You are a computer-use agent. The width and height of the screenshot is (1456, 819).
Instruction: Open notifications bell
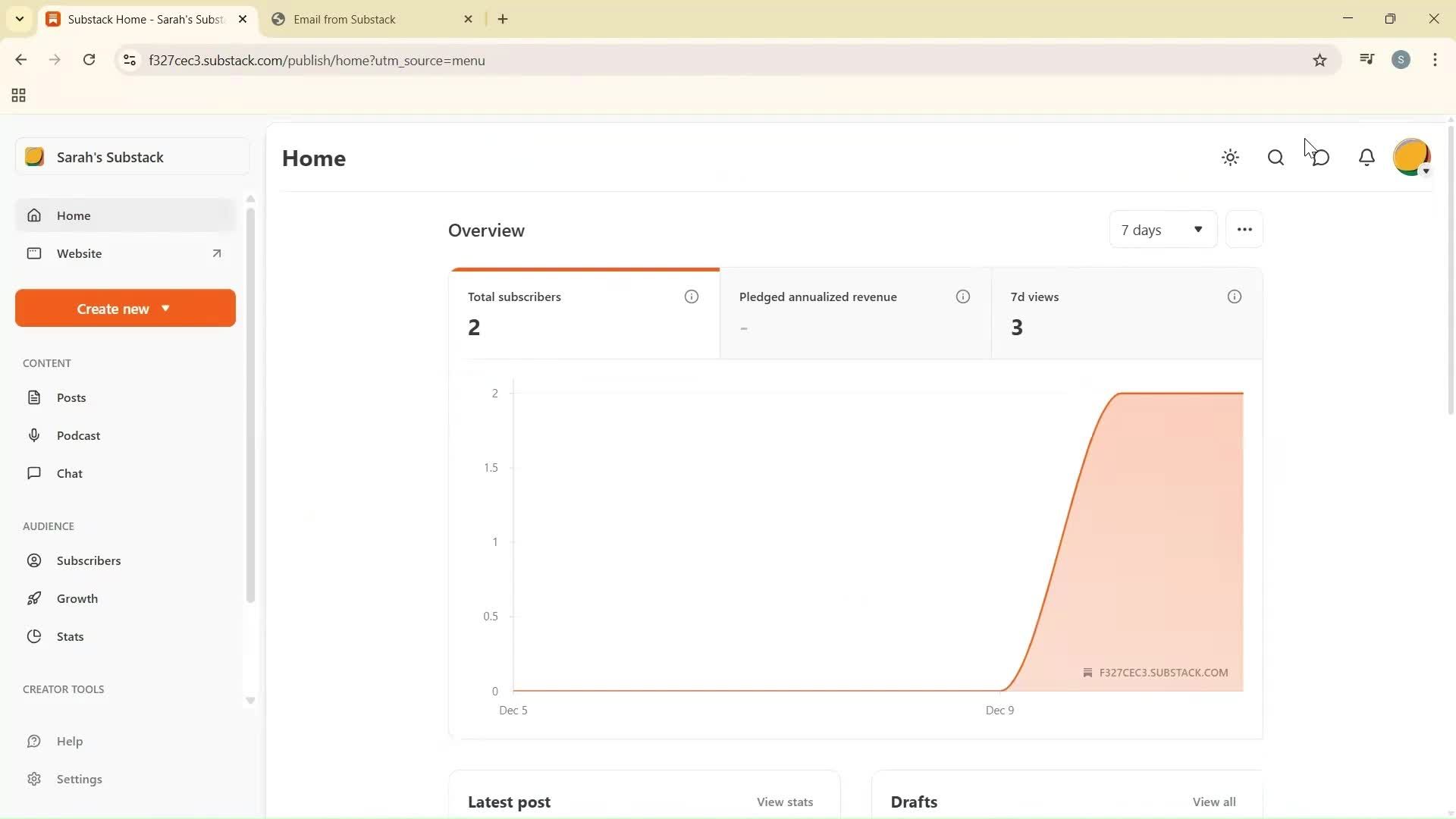pos(1367,158)
